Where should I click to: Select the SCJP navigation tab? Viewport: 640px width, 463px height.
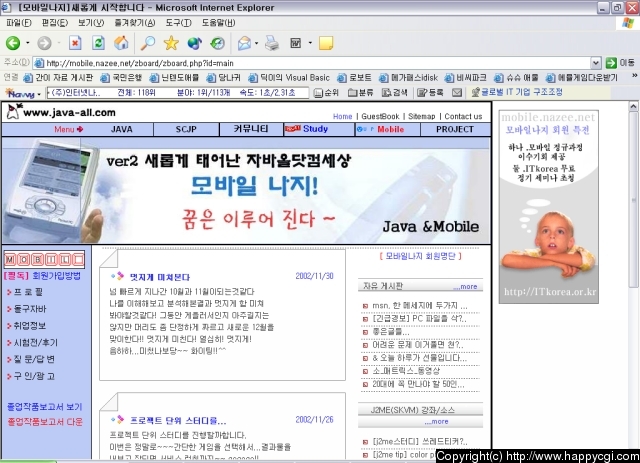(186, 129)
